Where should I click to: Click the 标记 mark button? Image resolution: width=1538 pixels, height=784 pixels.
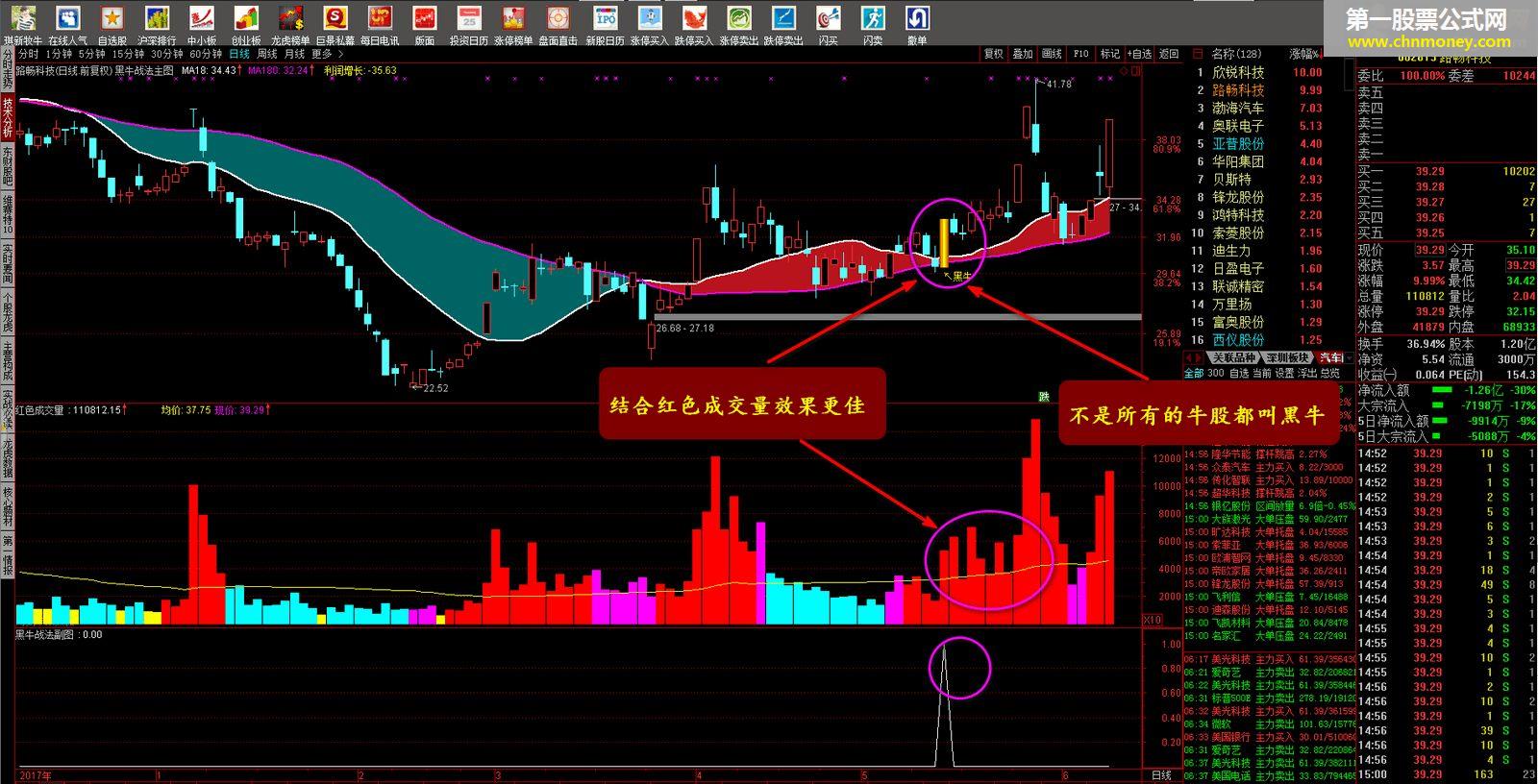pos(1110,55)
